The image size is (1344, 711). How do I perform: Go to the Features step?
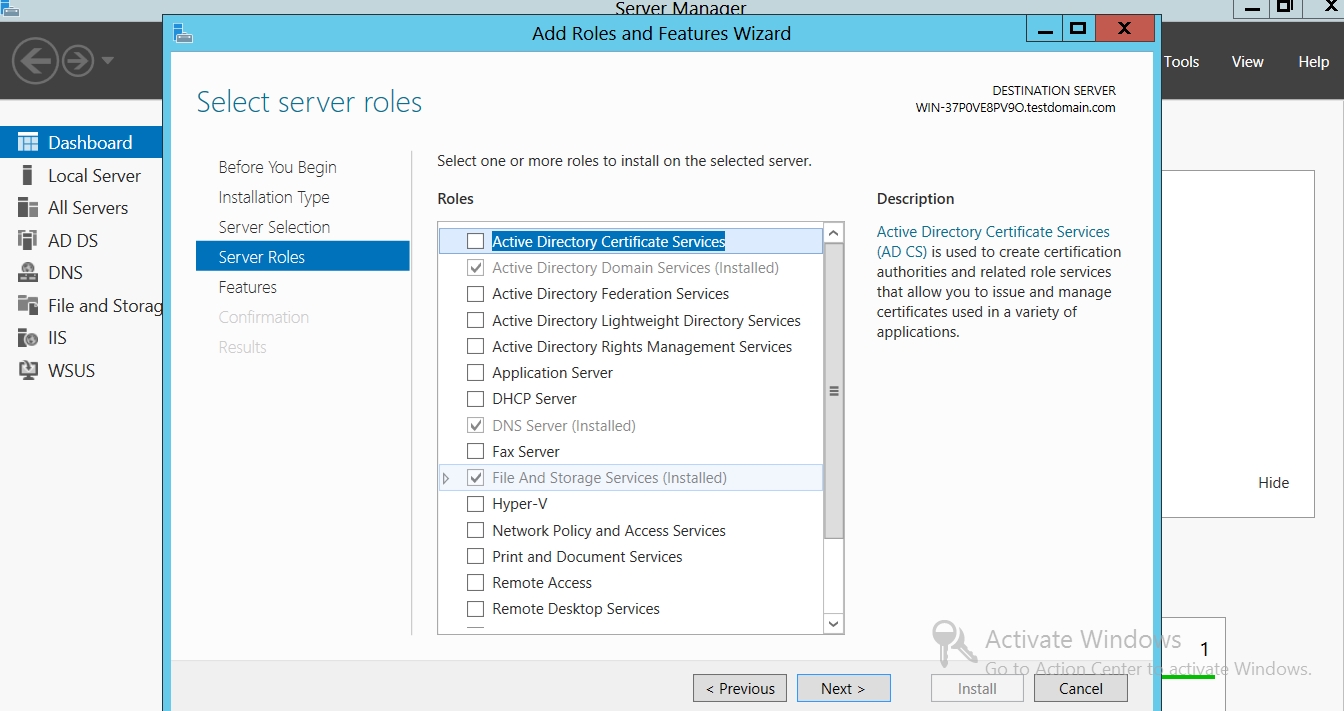tap(248, 287)
